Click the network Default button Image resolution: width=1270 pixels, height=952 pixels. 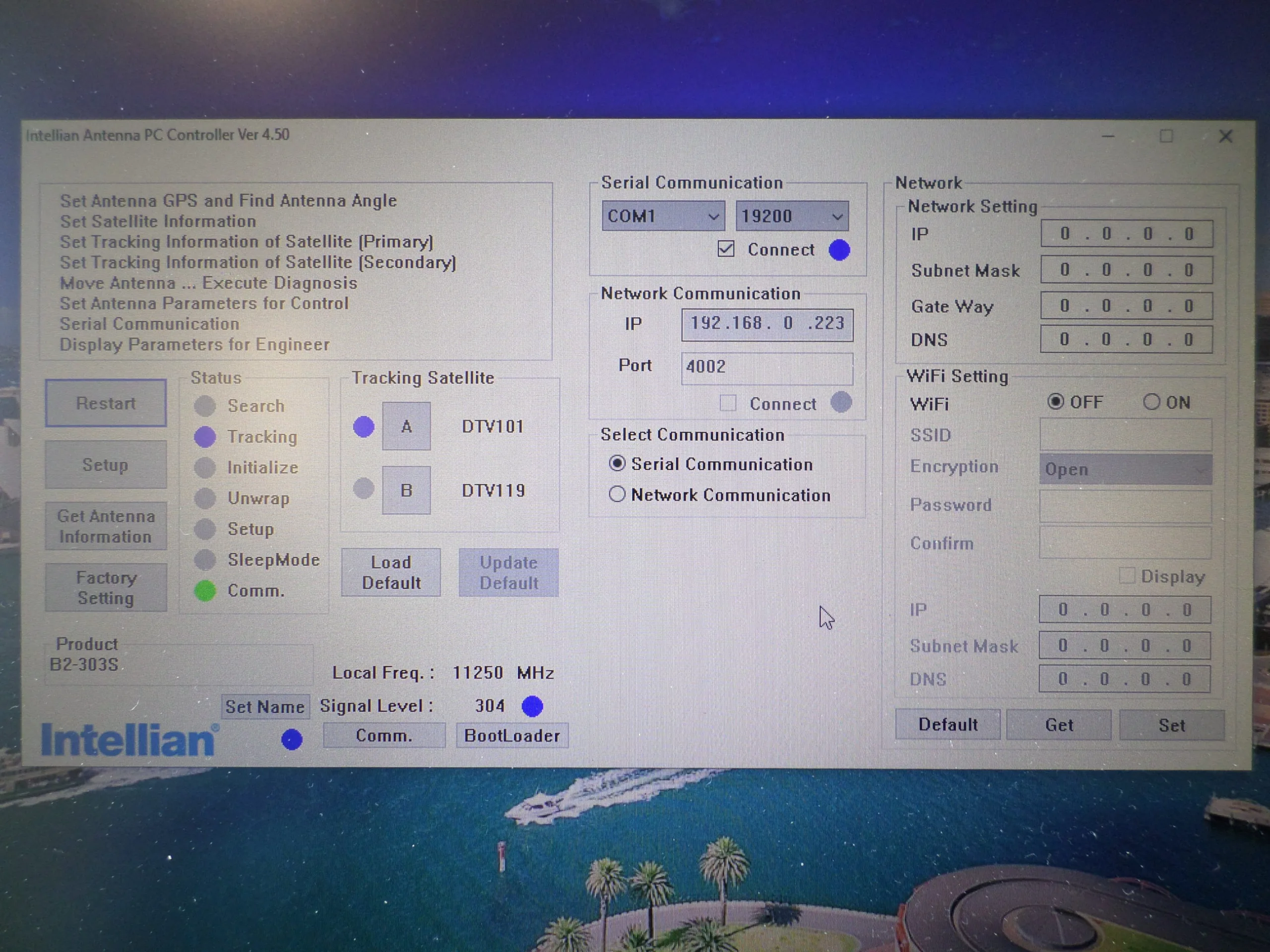coord(948,725)
